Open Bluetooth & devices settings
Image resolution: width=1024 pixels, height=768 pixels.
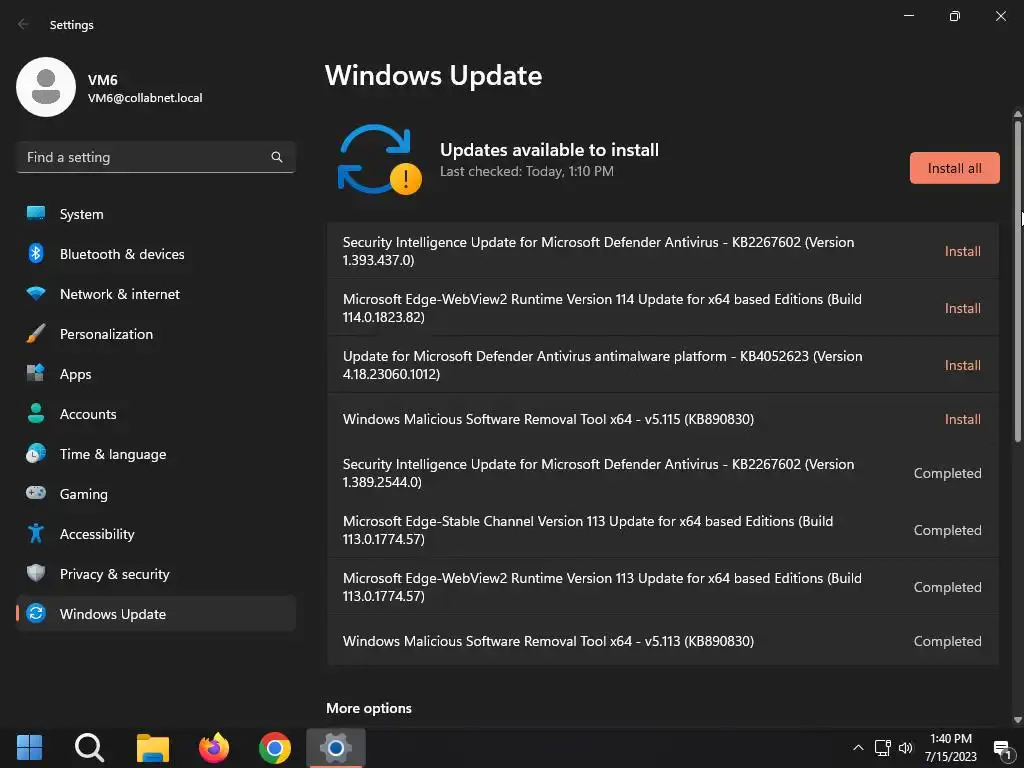click(x=155, y=254)
